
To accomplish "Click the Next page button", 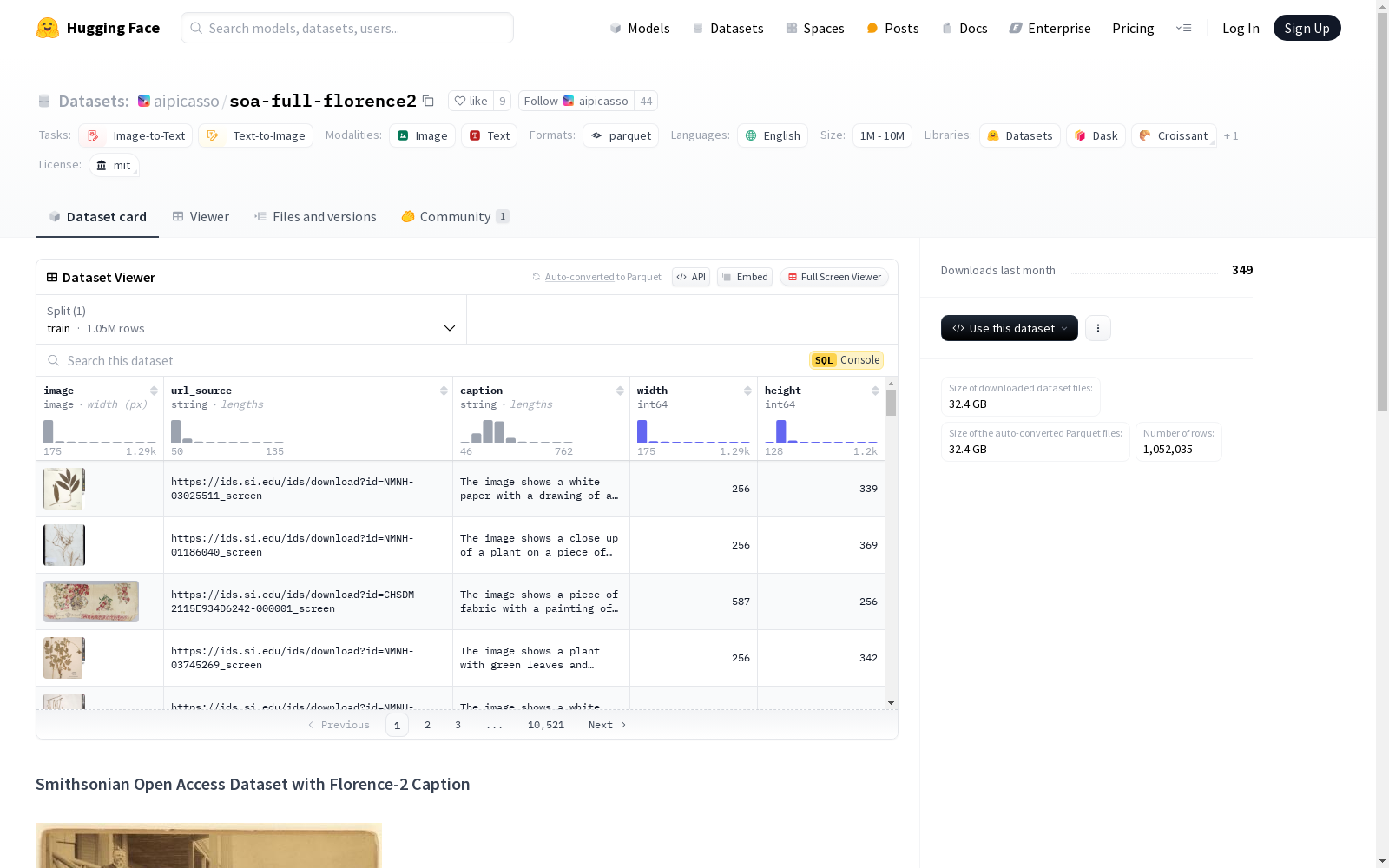I will click(x=608, y=725).
